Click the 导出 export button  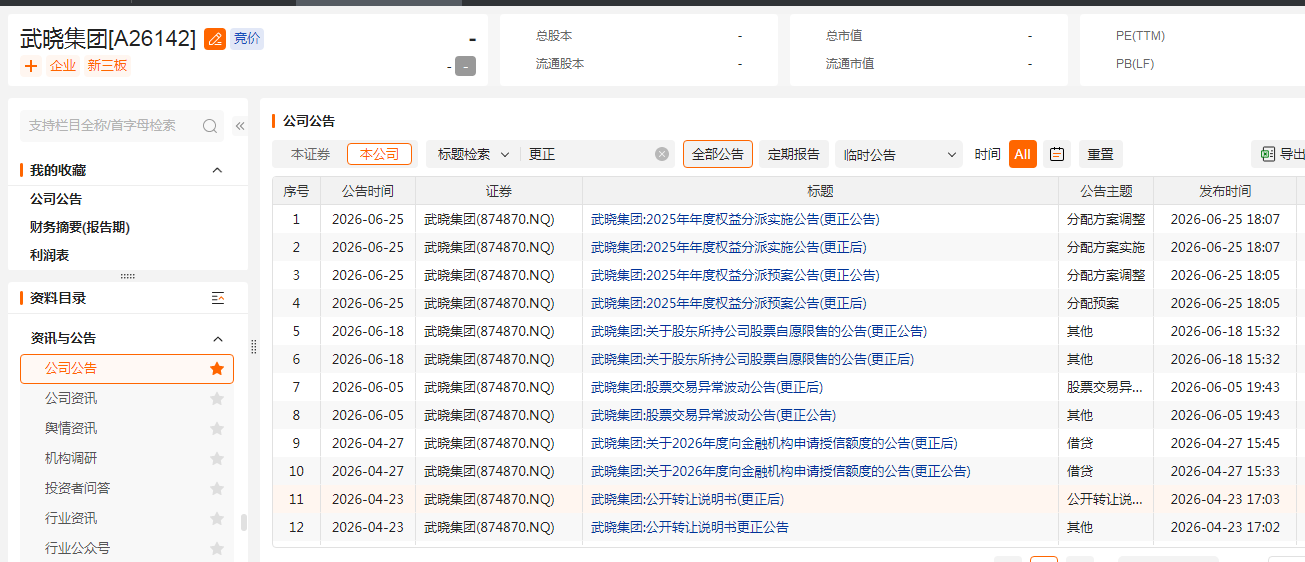pyautogui.click(x=1280, y=154)
